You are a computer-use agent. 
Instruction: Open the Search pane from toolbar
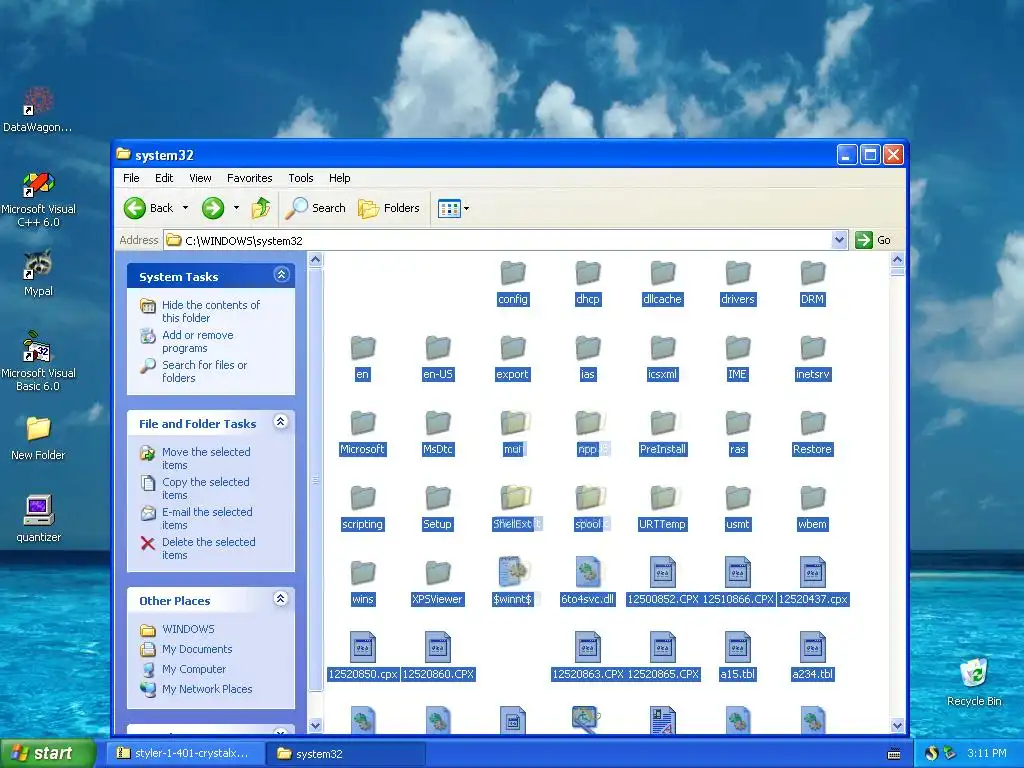(315, 208)
